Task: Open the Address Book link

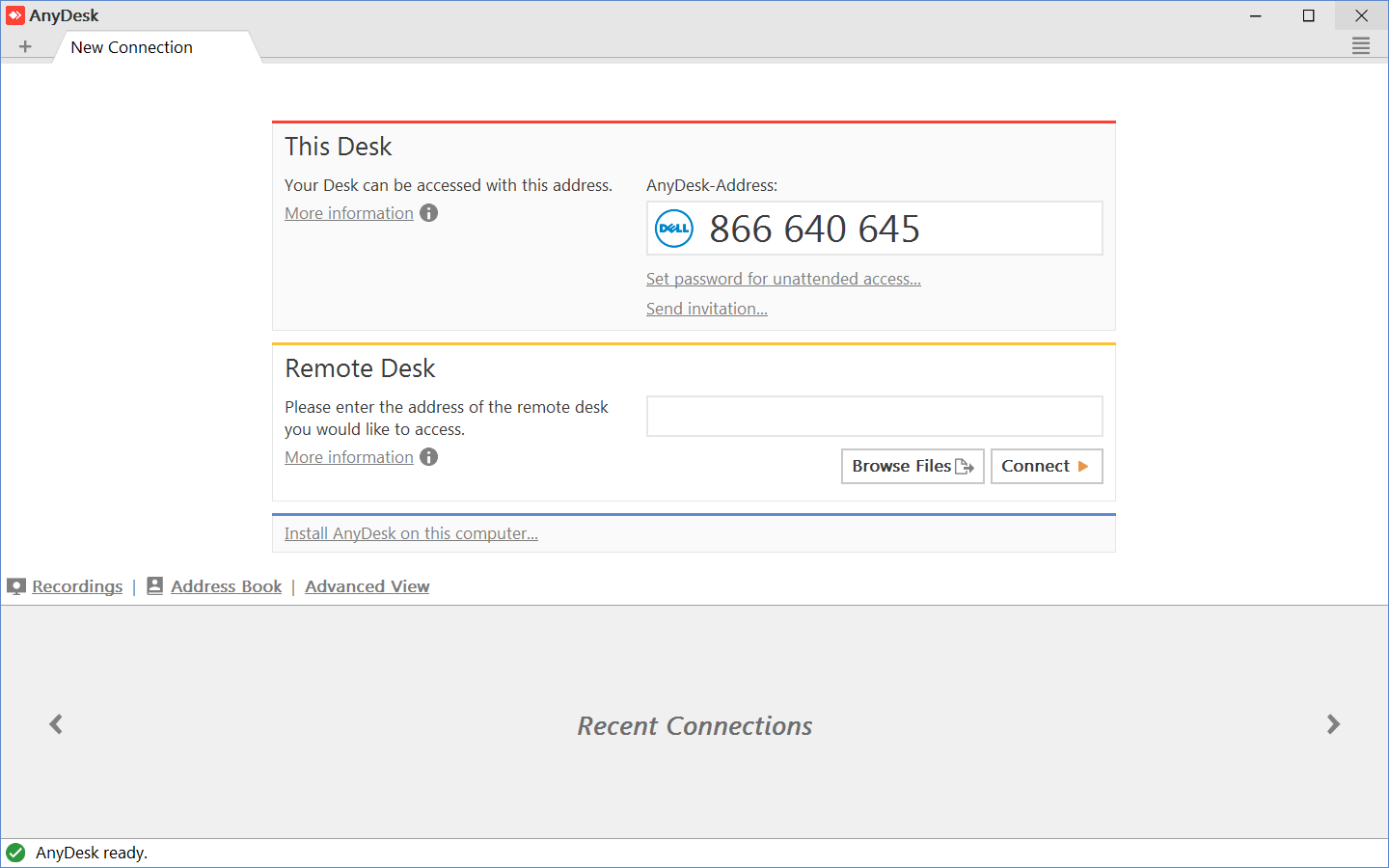Action: (x=227, y=586)
